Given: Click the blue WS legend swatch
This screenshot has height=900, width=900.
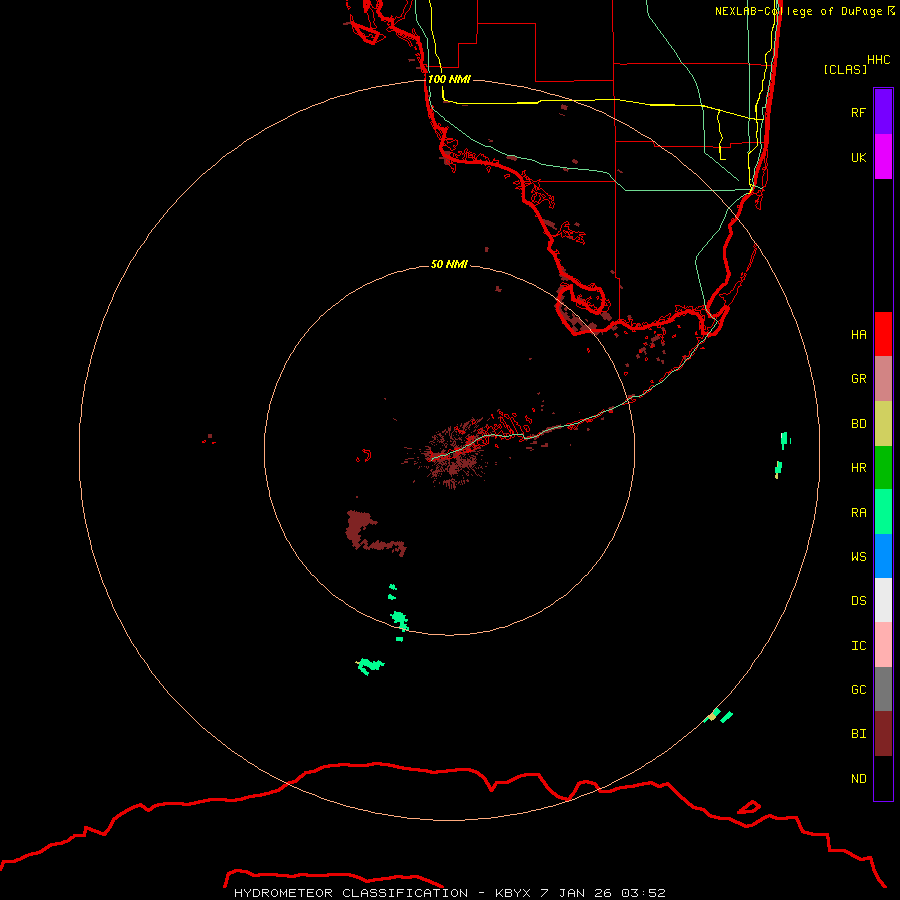Looking at the screenshot, I should click(883, 556).
